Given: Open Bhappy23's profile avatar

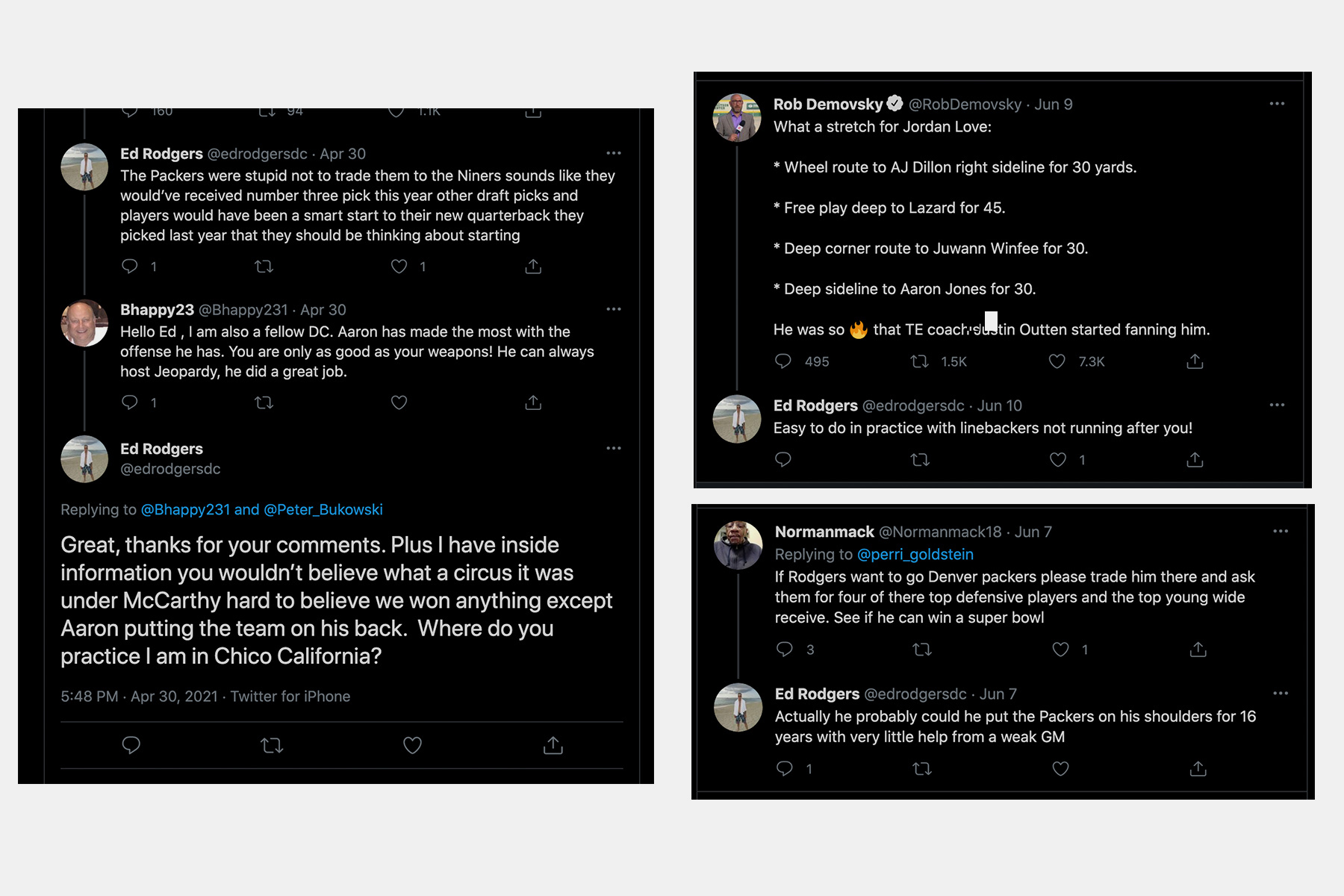Looking at the screenshot, I should tap(84, 323).
